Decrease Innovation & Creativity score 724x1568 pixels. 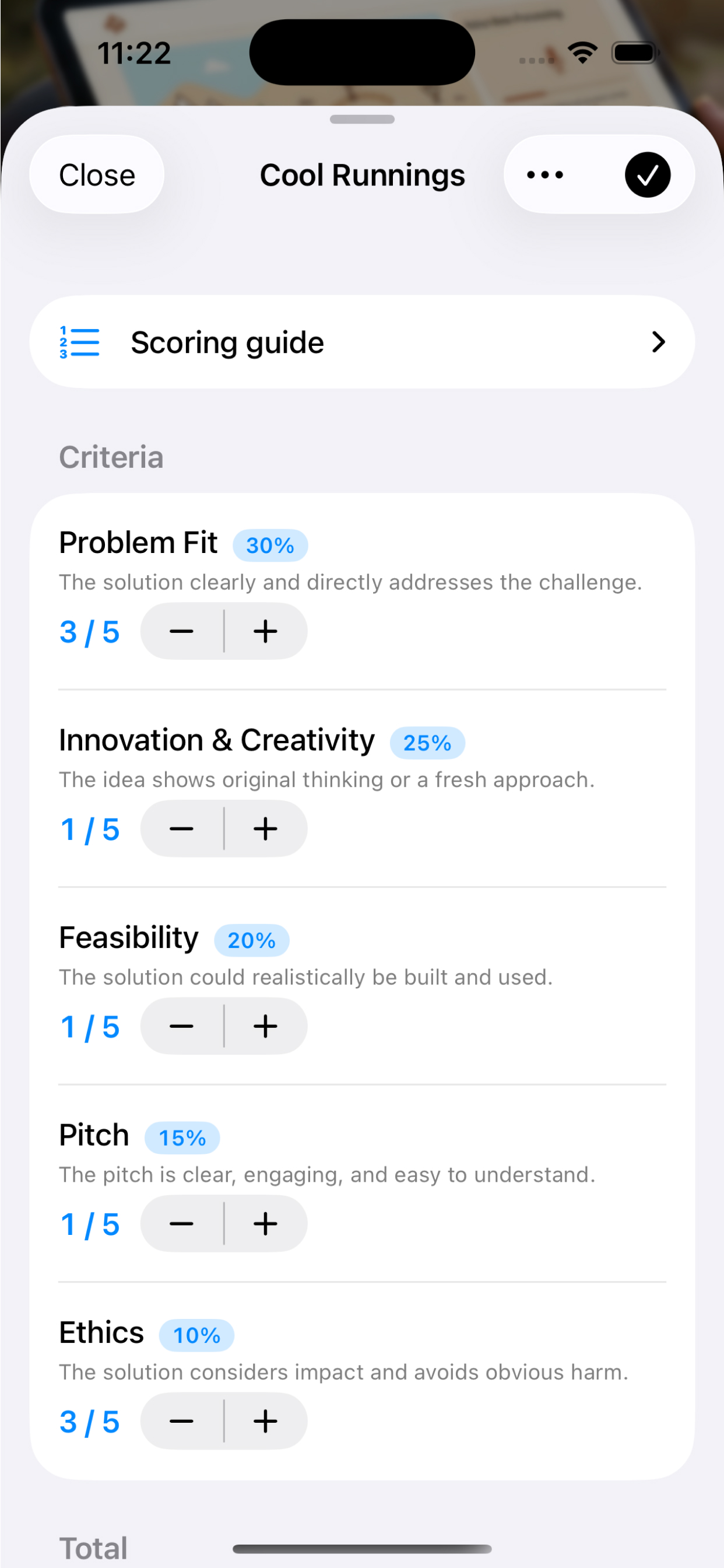pyautogui.click(x=182, y=828)
